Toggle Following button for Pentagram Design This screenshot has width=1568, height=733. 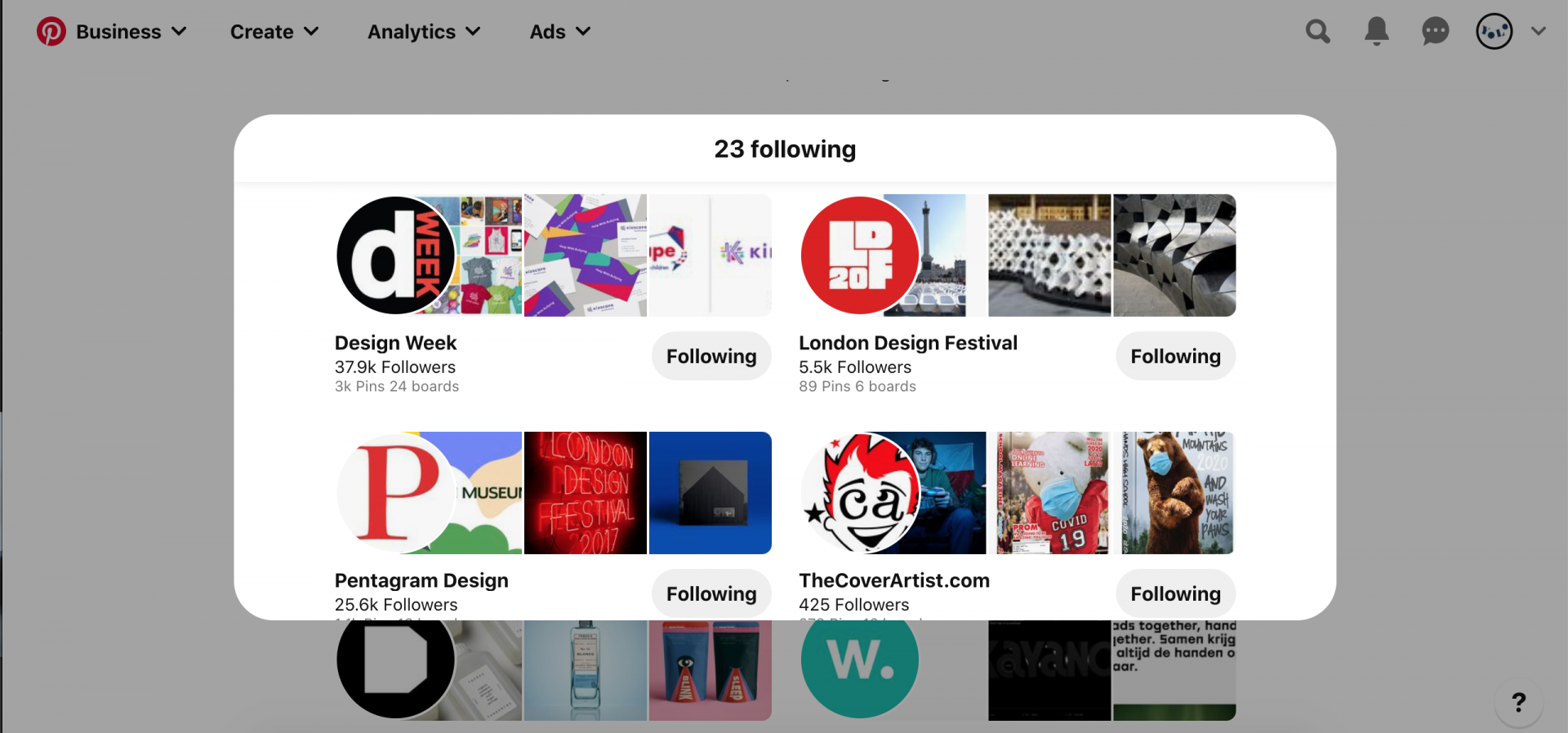click(x=711, y=593)
